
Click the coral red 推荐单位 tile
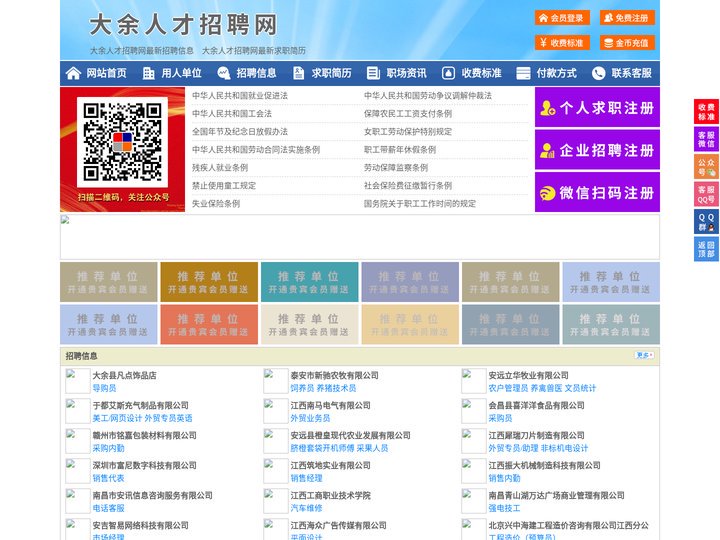click(209, 325)
